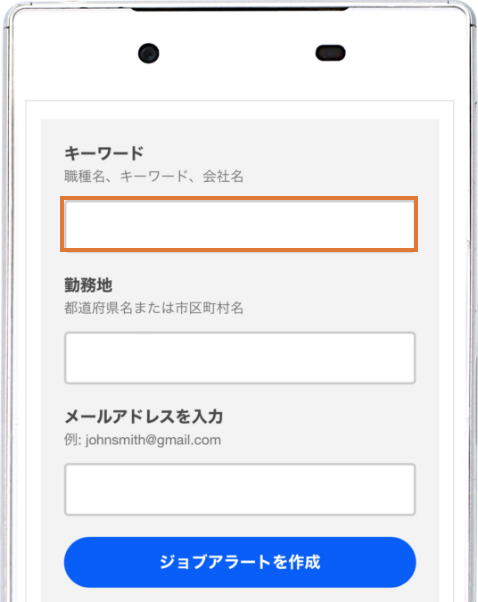
Task: Click the earpiece slit at phone top
Action: coord(240,9)
